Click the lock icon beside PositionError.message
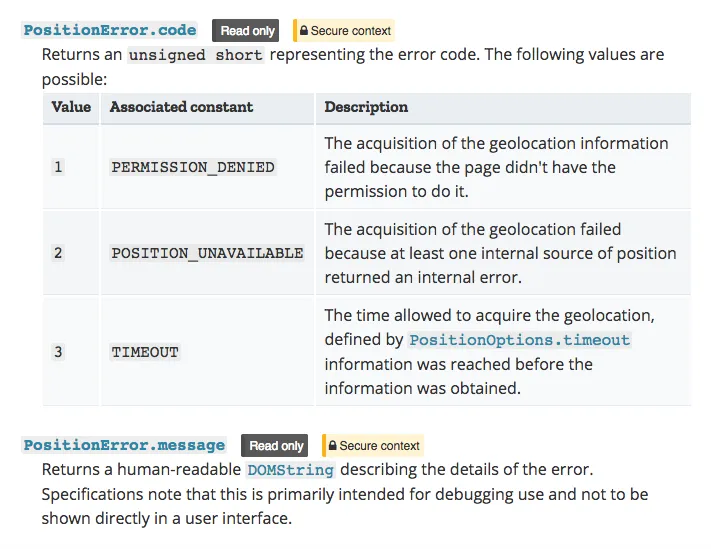This screenshot has height=549, width=711. coord(332,445)
